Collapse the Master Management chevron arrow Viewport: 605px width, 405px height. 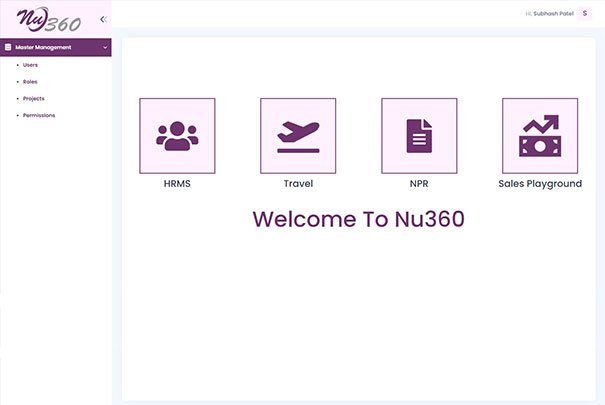[x=105, y=47]
